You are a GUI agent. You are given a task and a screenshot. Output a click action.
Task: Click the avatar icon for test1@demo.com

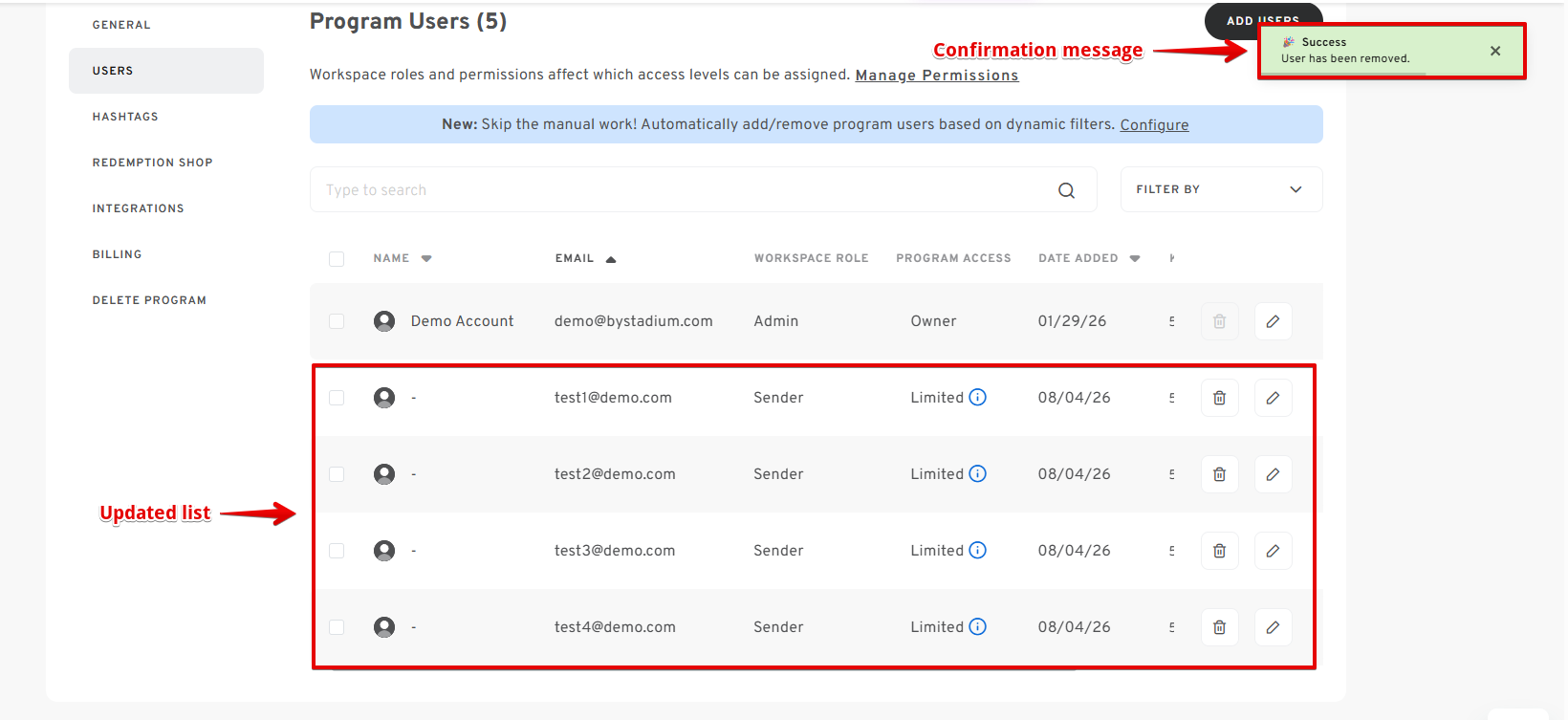384,398
